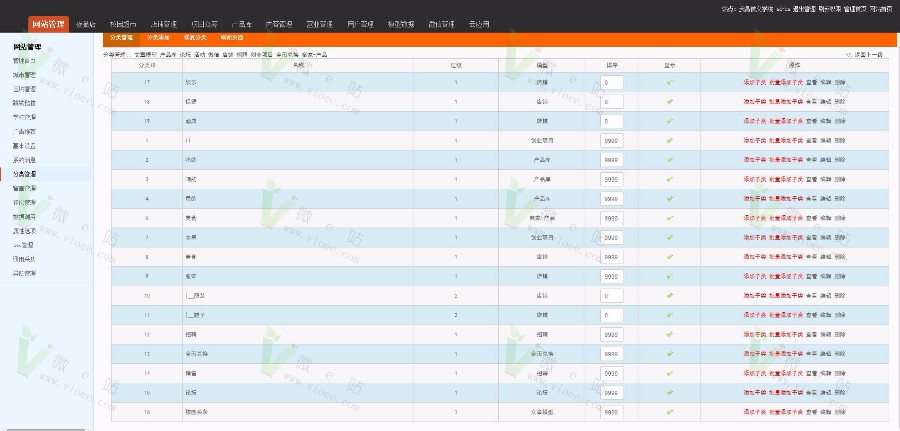
Task: Click green check icon in row ID 10
Action: [x=669, y=296]
